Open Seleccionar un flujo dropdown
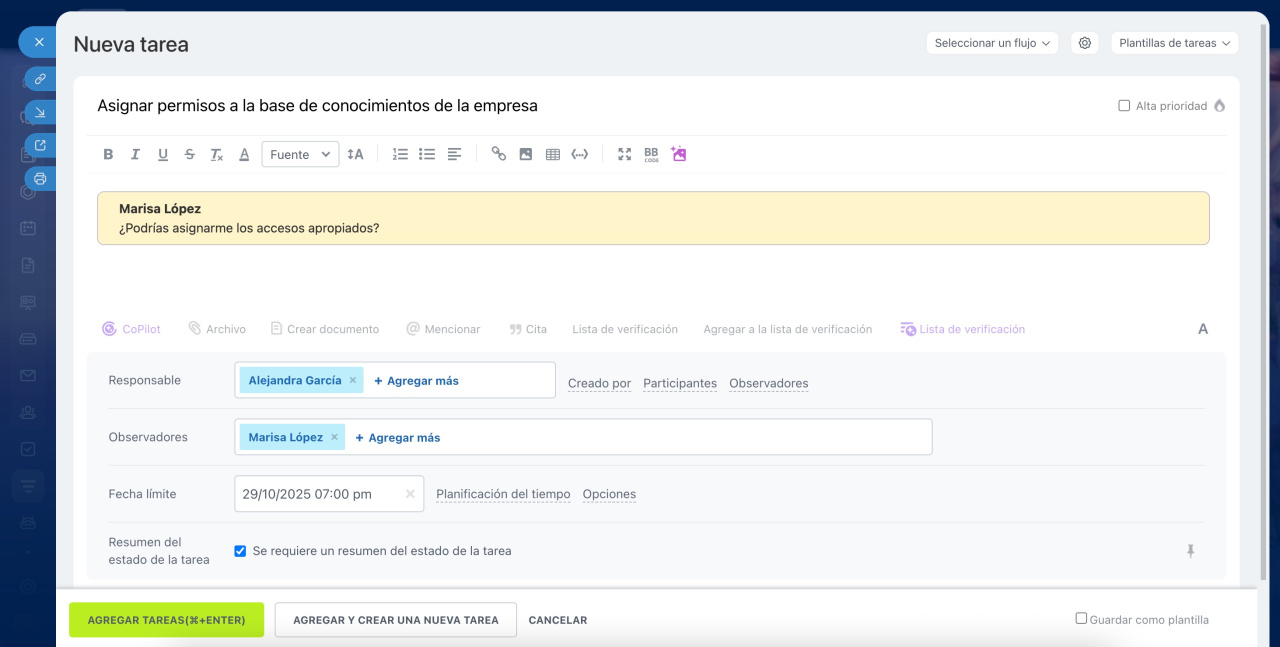The height and width of the screenshot is (647, 1280). [x=992, y=43]
